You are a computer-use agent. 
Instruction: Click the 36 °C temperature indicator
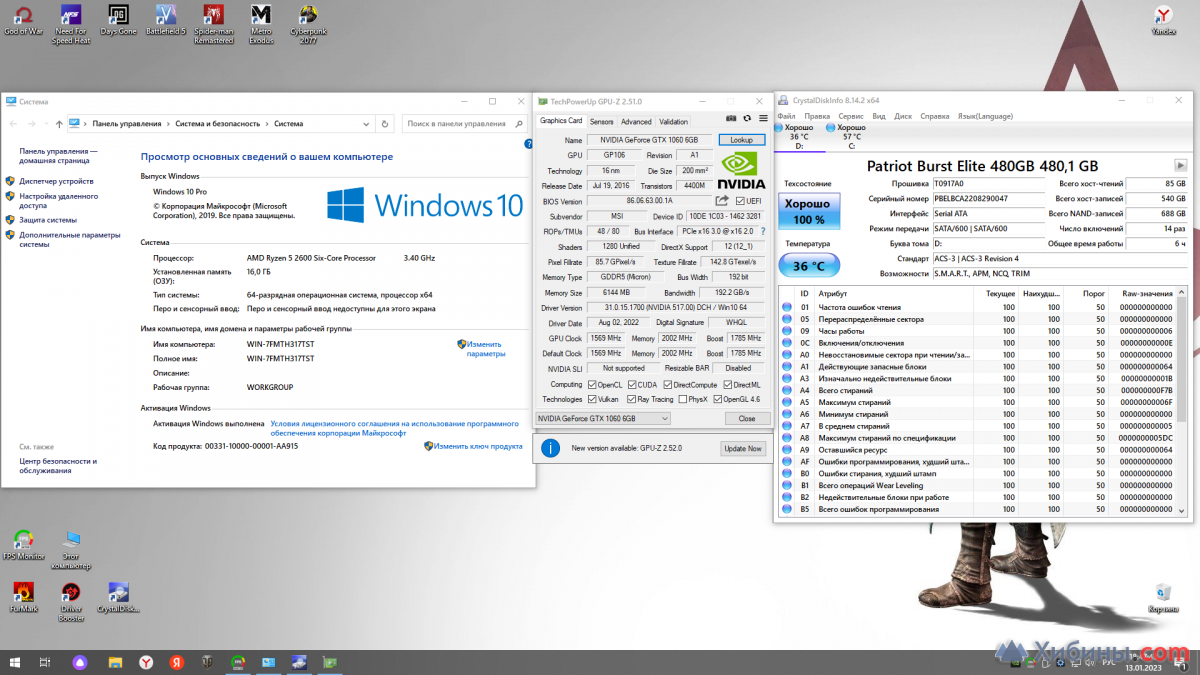coord(809,265)
